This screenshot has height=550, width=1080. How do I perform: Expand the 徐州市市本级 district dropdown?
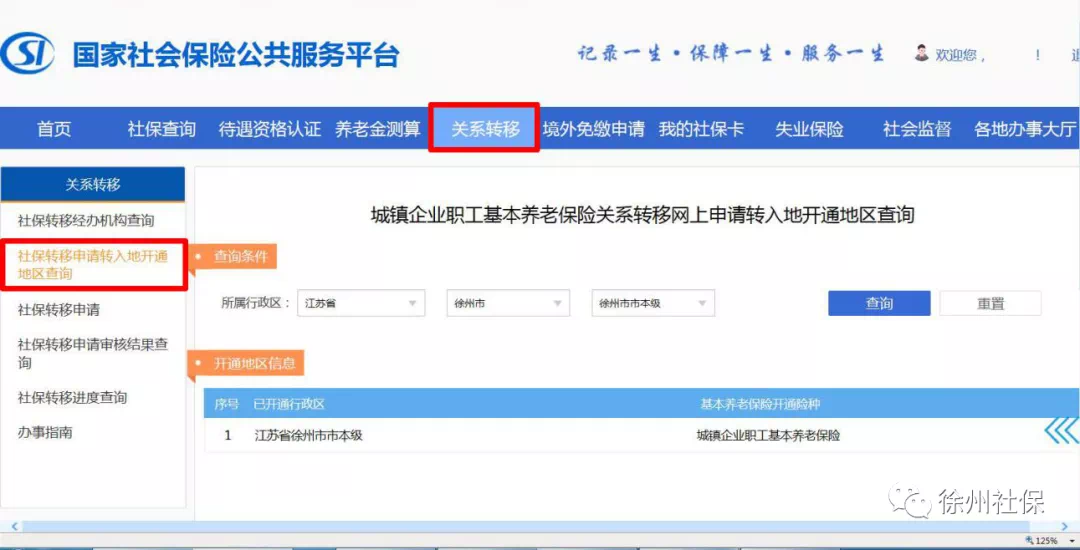coord(653,303)
